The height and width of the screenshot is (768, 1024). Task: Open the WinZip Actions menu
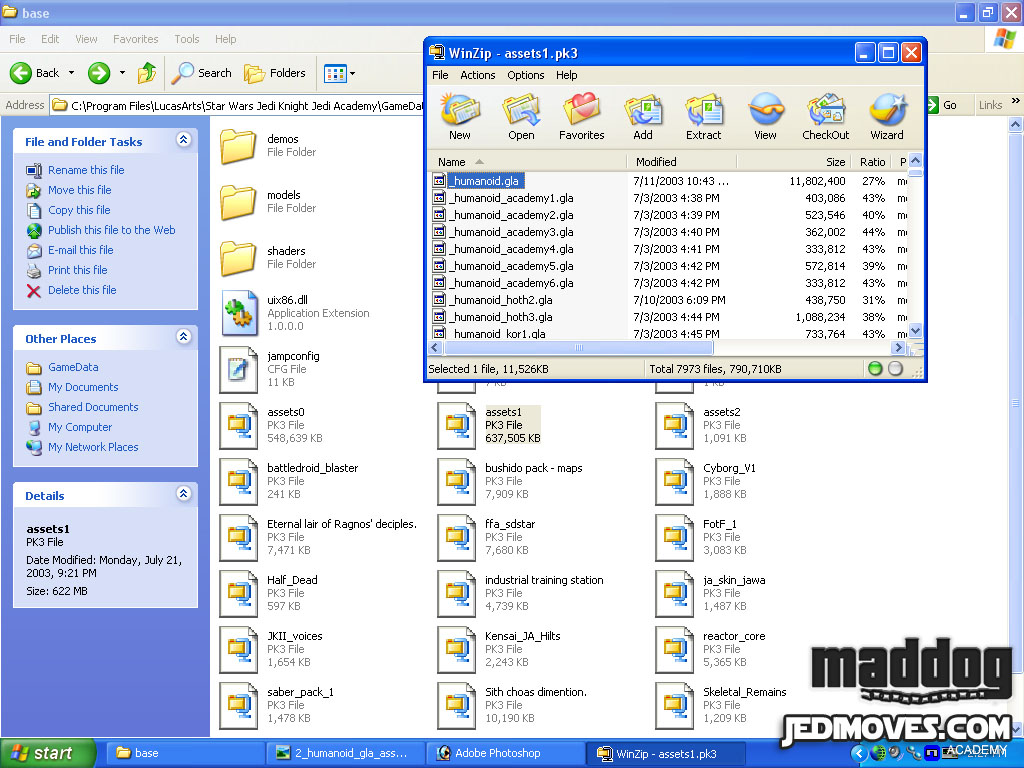477,75
